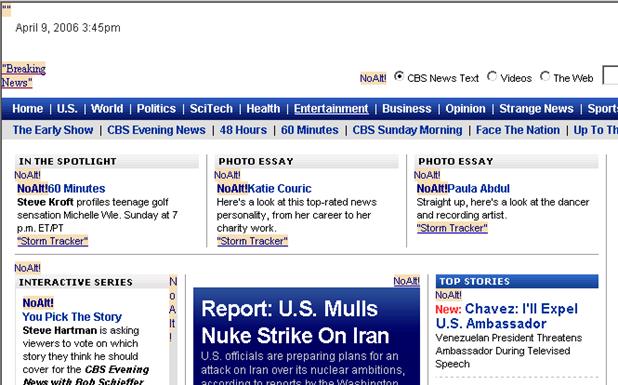Click NoAlt! image under the Paula Abdul header
Viewport: 618px width, 385px height.
pos(427,175)
